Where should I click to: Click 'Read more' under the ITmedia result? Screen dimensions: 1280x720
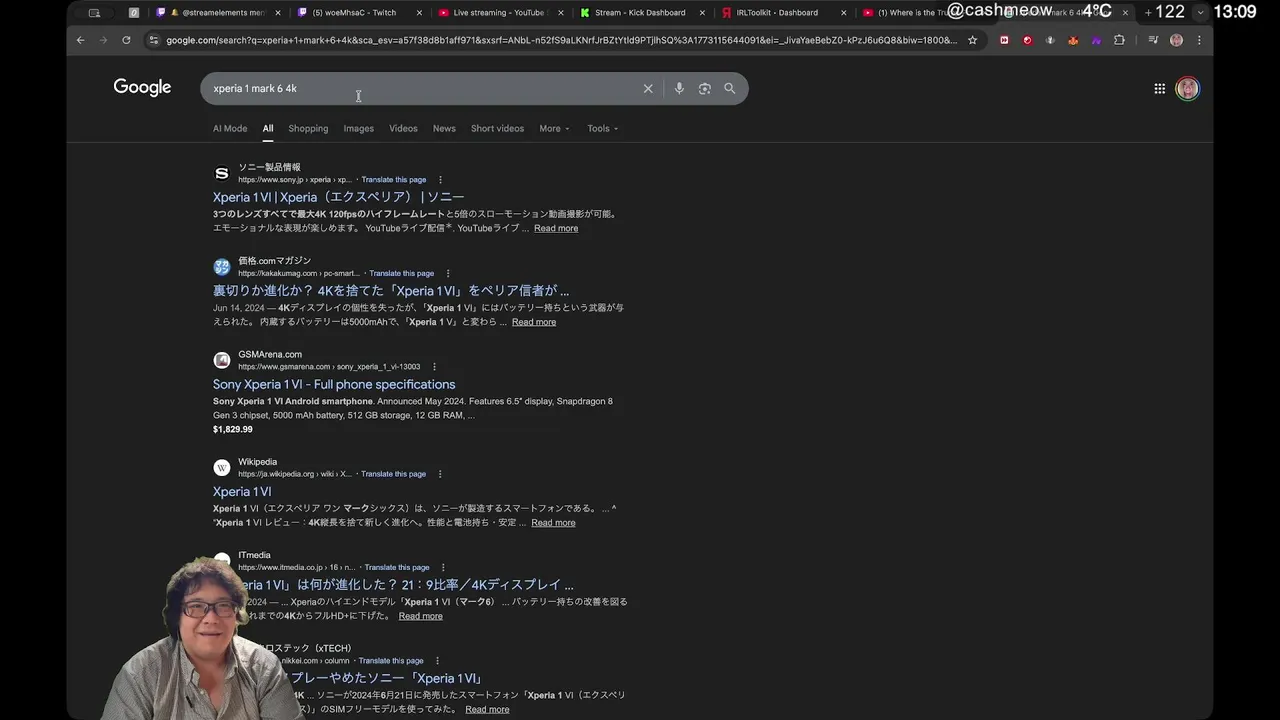tap(421, 616)
